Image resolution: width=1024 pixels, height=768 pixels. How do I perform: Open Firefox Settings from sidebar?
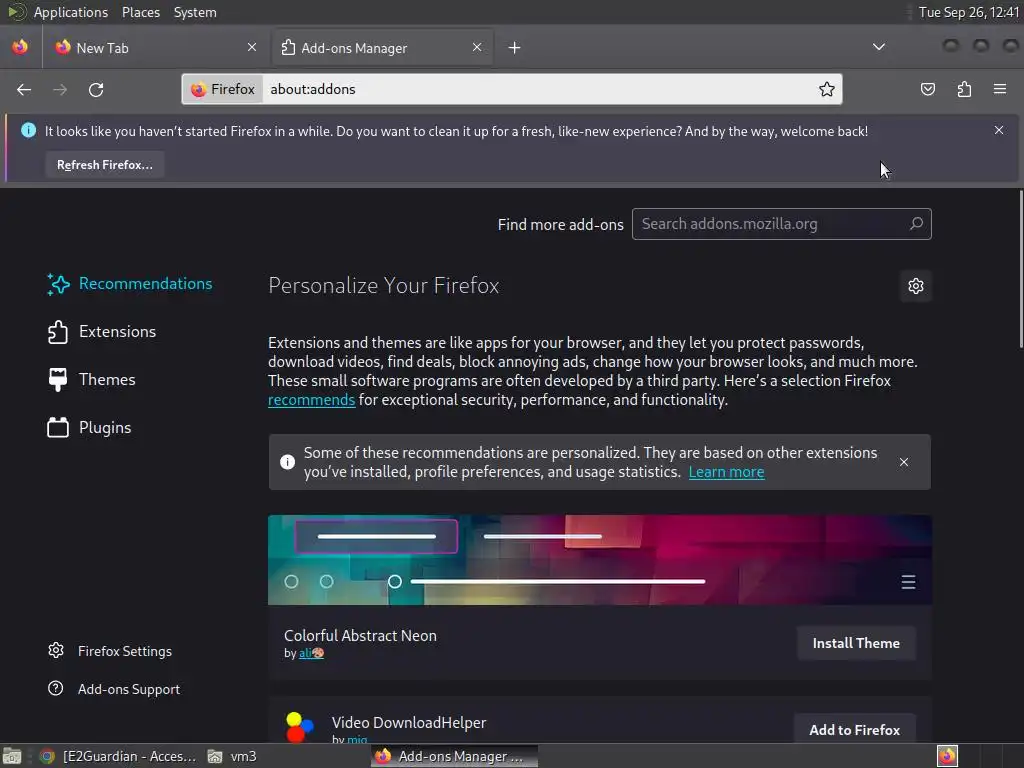110,651
